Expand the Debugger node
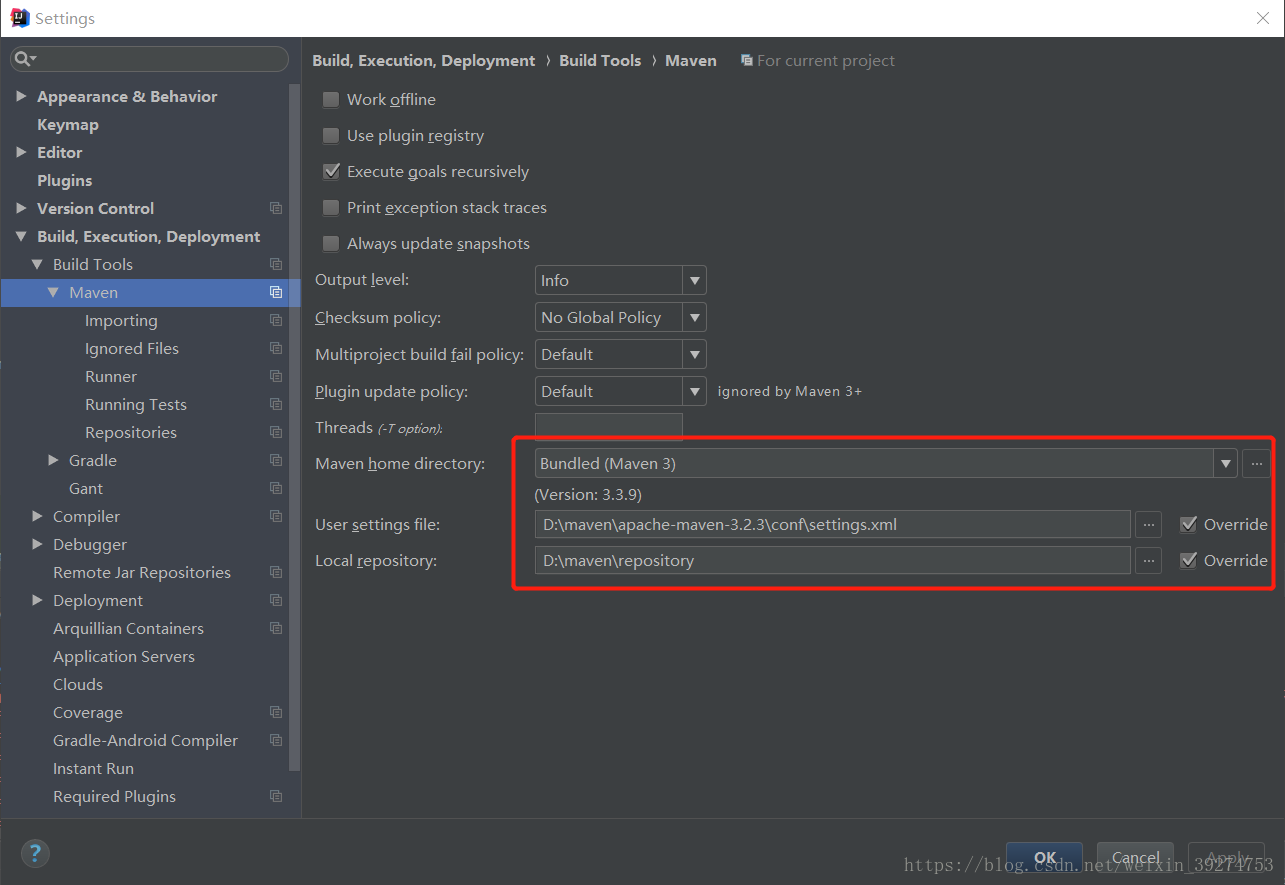 38,544
